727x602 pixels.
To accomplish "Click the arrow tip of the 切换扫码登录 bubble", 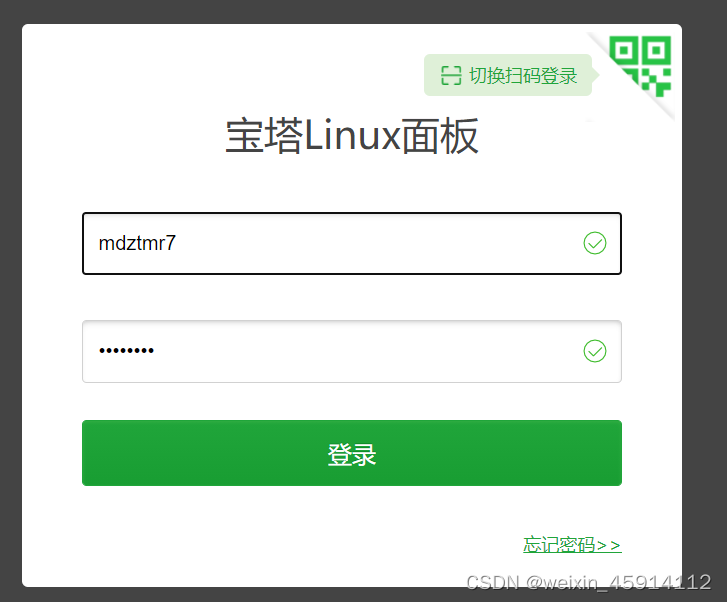I will coord(597,75).
